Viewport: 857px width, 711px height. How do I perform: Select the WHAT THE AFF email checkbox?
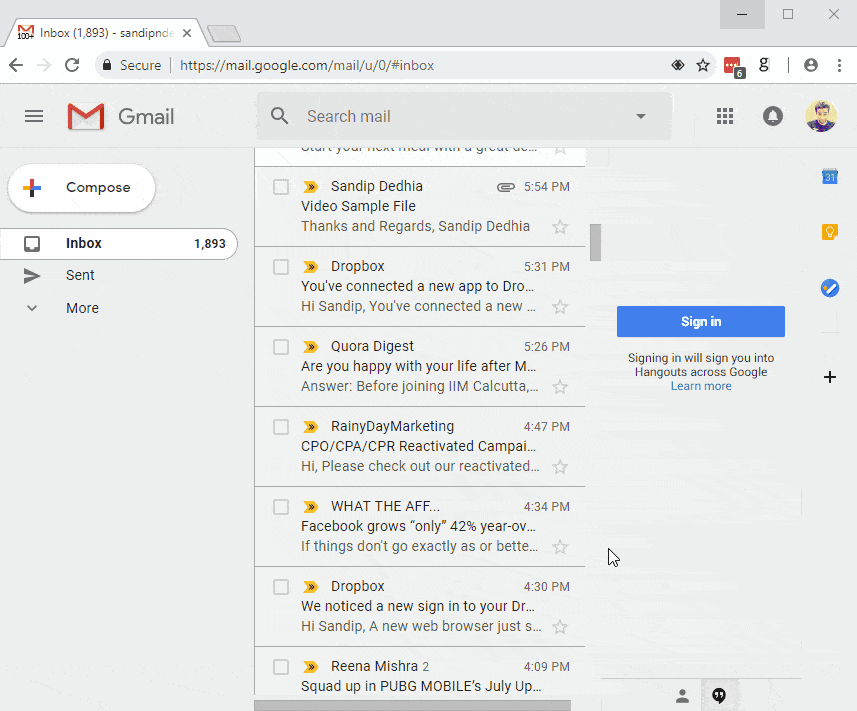click(x=281, y=507)
